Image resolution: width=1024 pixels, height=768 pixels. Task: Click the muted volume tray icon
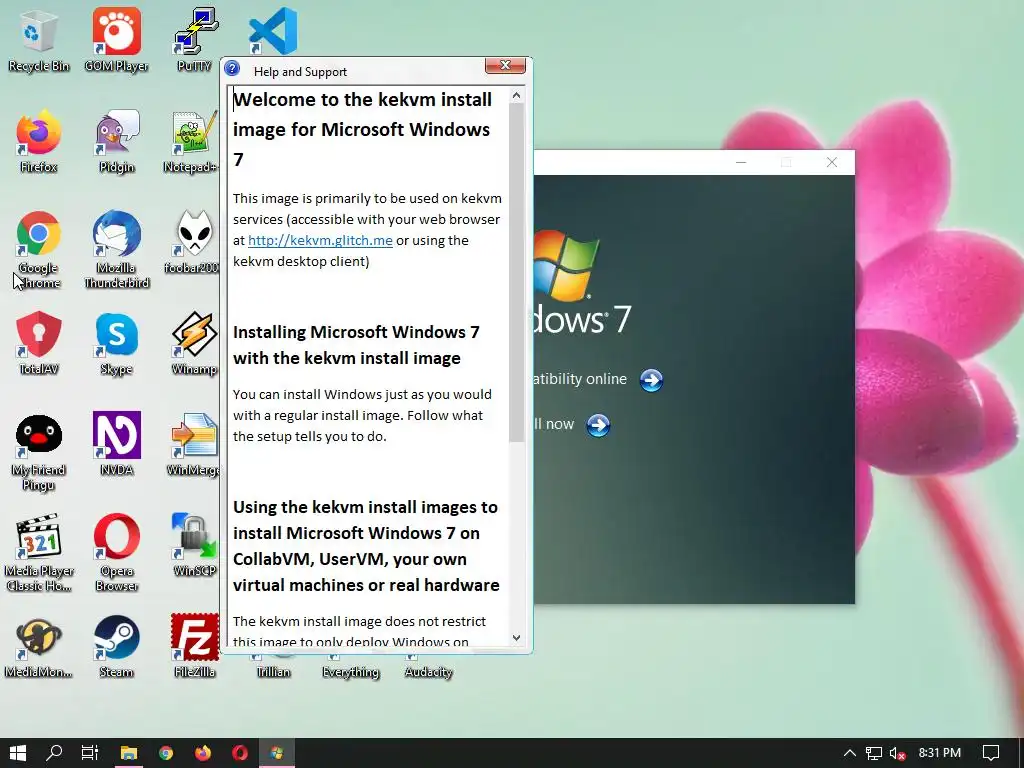[x=897, y=753]
